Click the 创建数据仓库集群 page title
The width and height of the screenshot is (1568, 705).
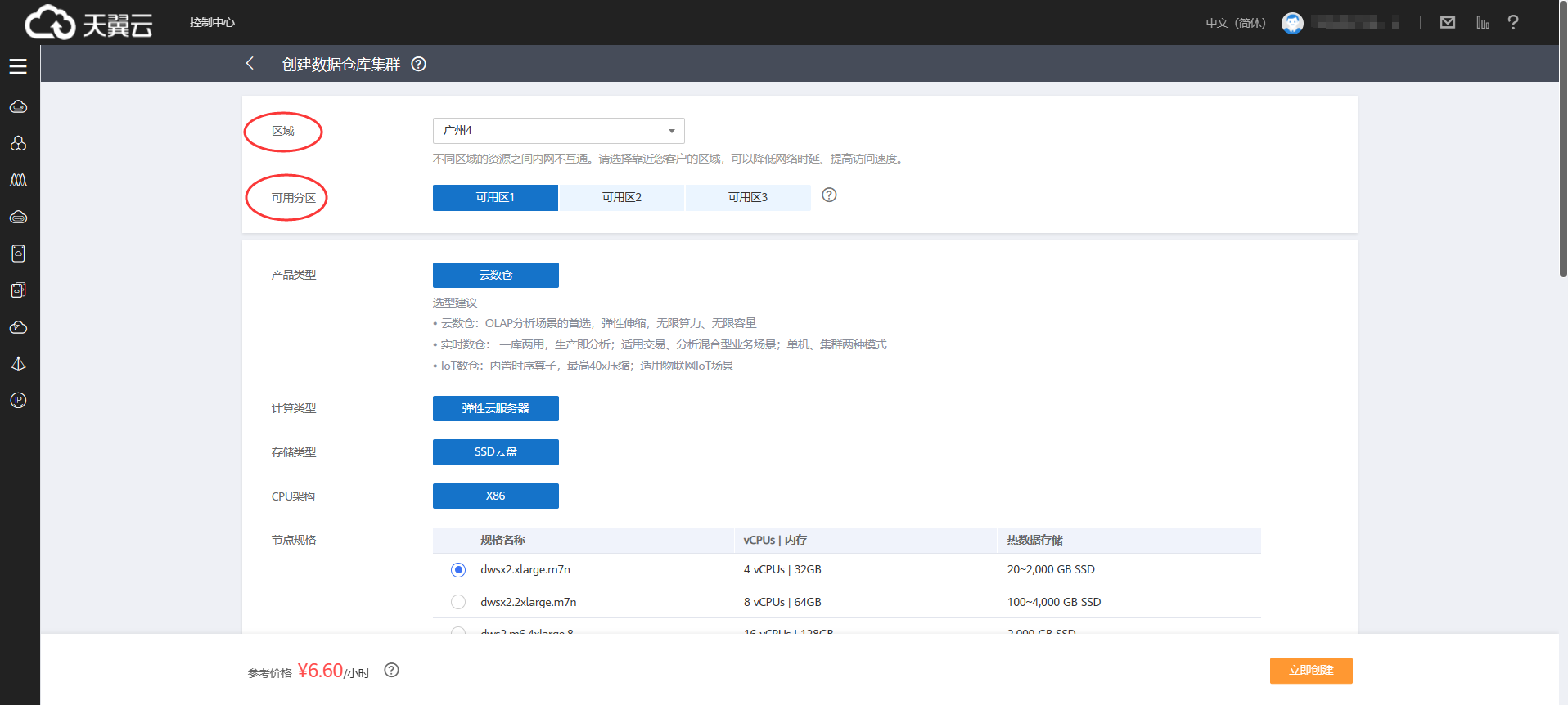[x=341, y=64]
